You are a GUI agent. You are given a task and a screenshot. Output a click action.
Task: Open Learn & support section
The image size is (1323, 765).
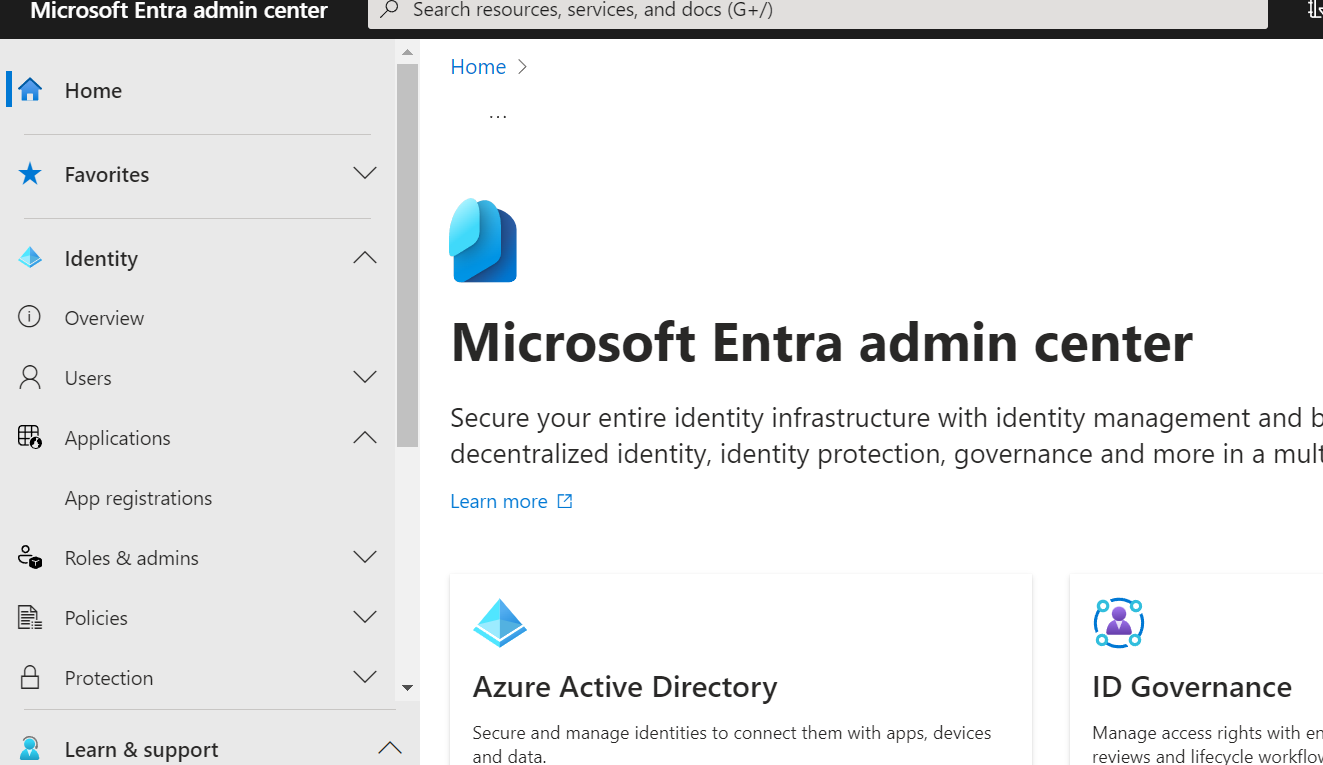point(141,749)
